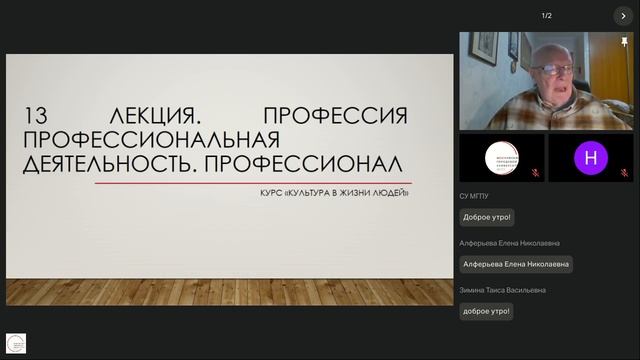Click sender name Зимина Таиса Васильевна
This screenshot has height=360, width=640.
click(502, 290)
